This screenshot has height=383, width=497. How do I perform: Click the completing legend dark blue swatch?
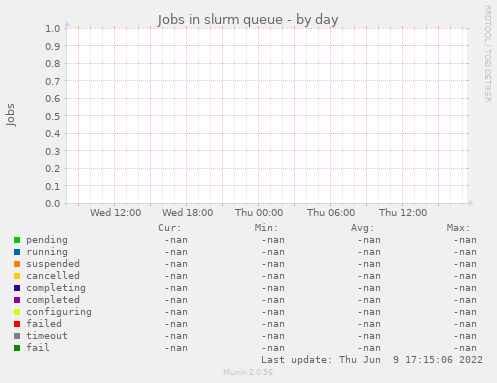[x=17, y=288]
